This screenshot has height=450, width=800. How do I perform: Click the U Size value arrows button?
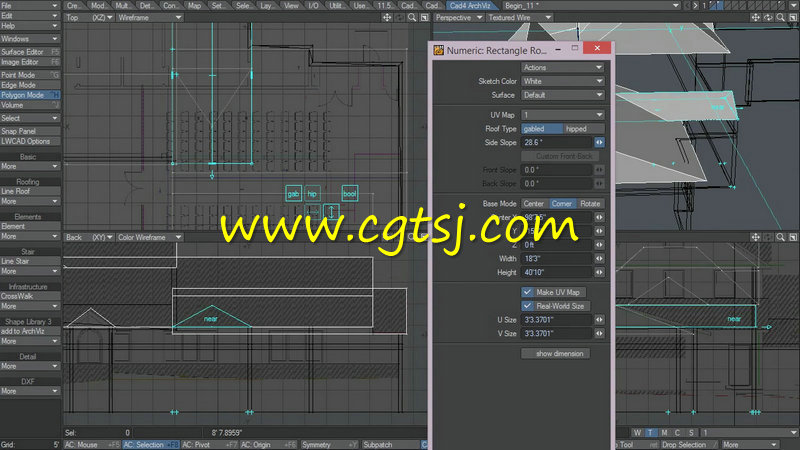coord(599,320)
